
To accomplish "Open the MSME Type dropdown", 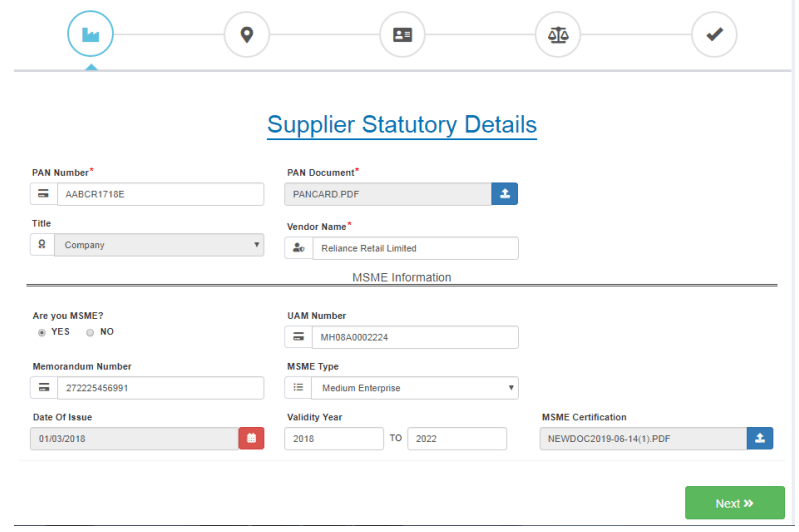I will [415, 388].
